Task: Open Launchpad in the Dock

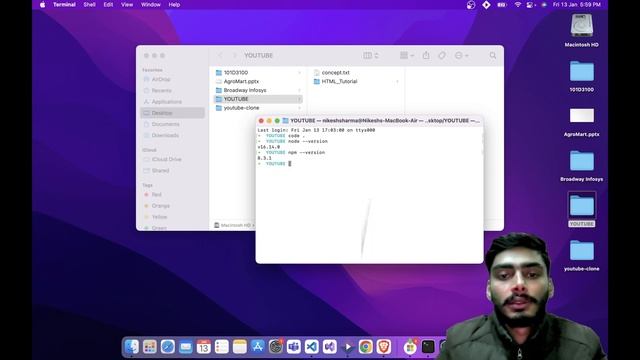Action: 149,347
